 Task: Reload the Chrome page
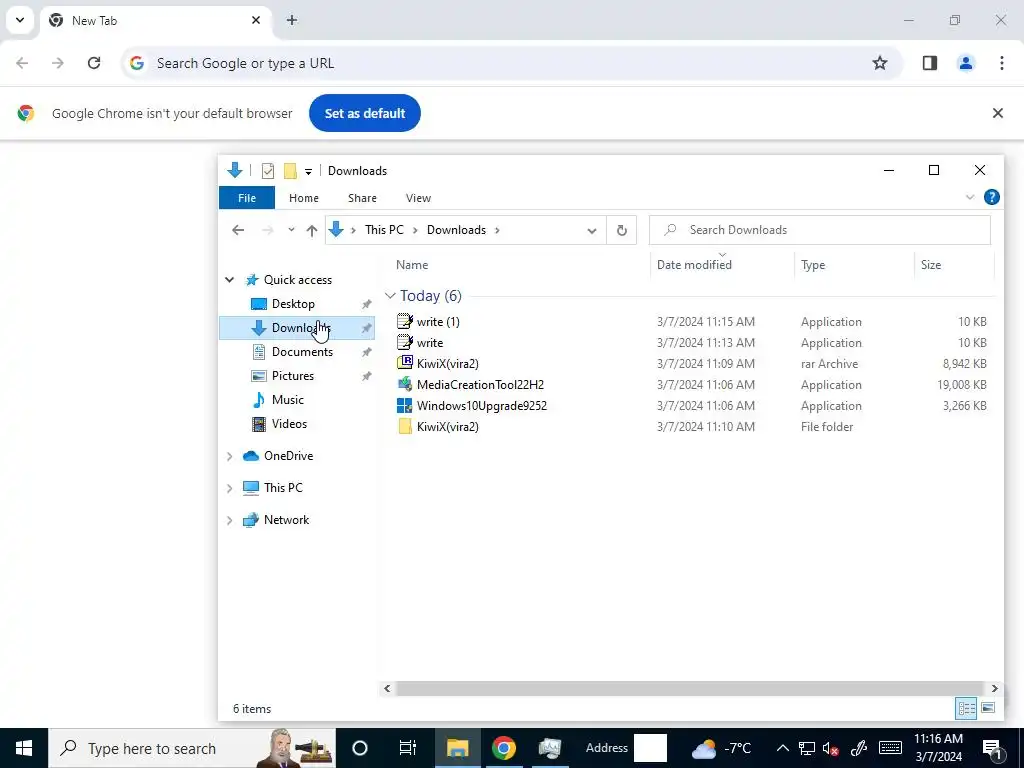click(94, 63)
